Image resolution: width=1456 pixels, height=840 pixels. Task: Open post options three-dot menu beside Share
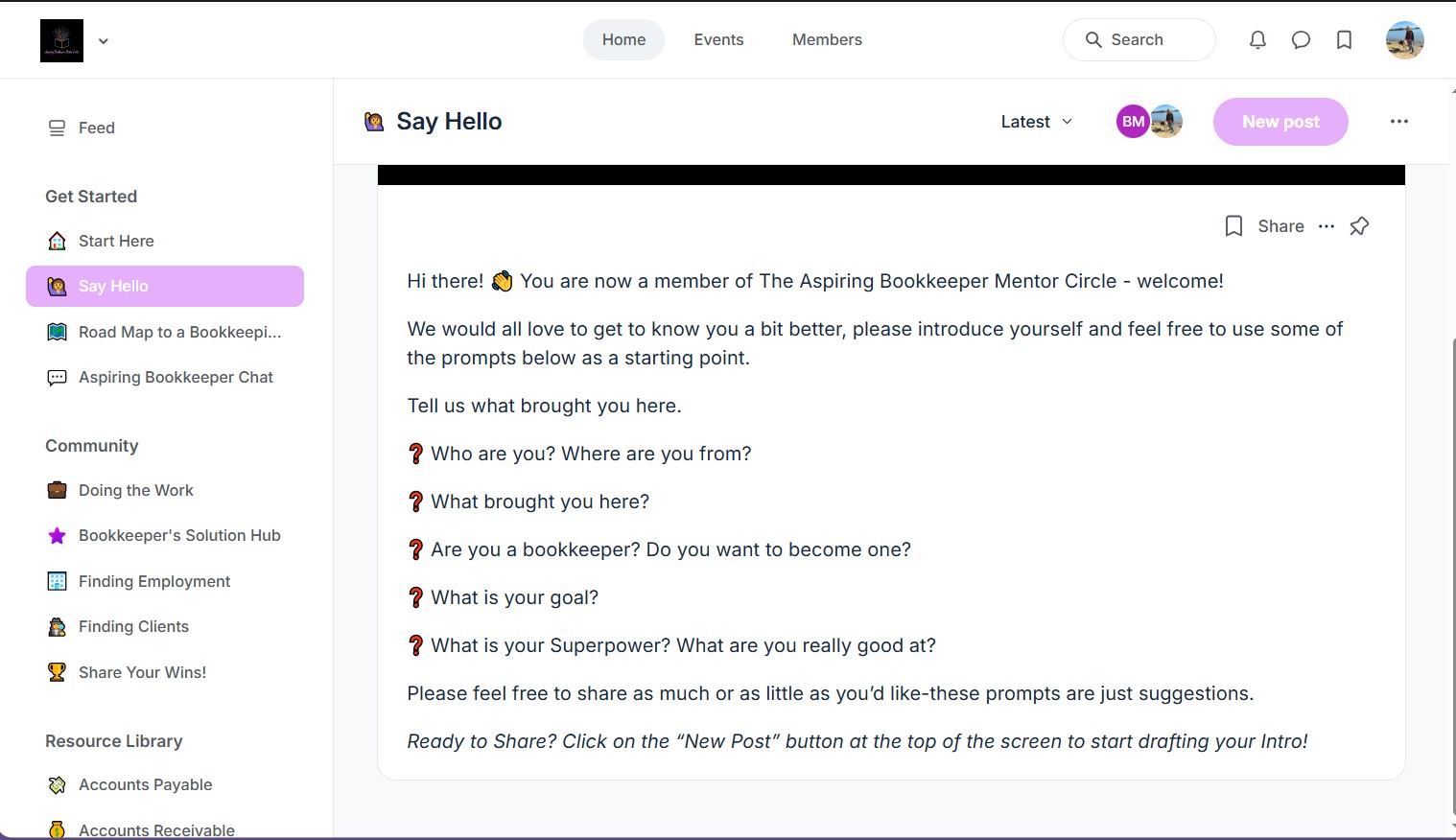(x=1327, y=226)
